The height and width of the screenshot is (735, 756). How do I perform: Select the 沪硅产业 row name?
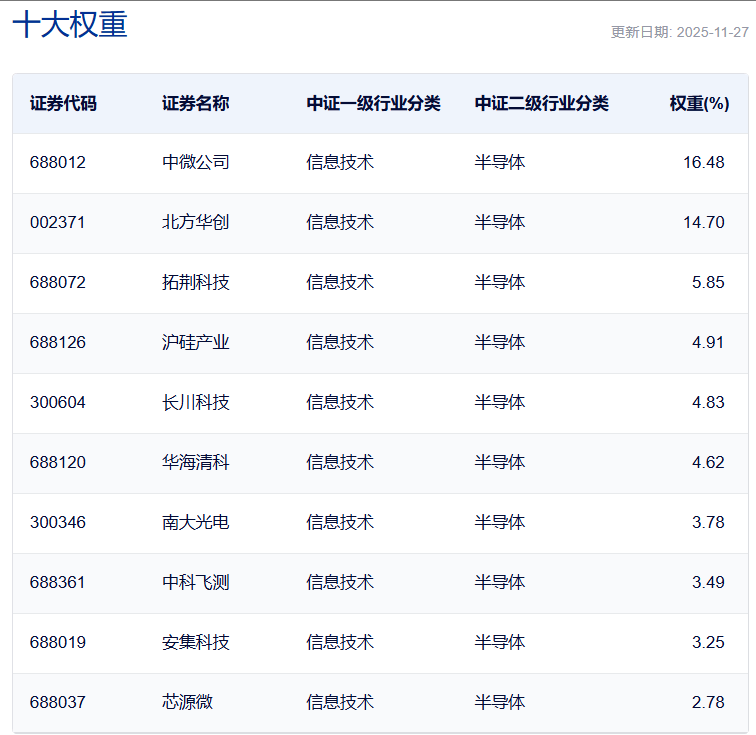pos(195,342)
